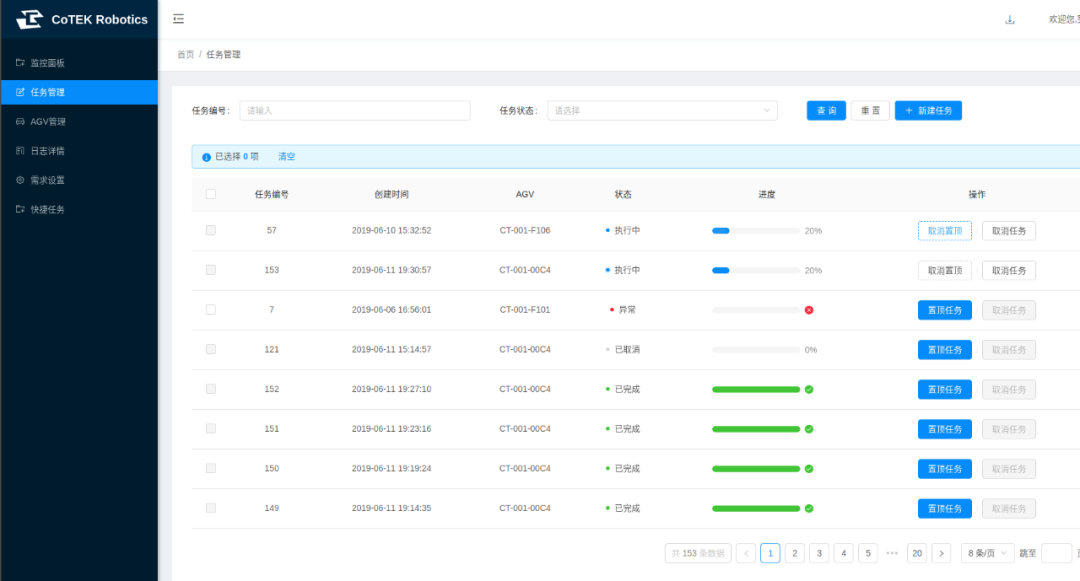Collapse the sidebar with the menu fold icon

(x=178, y=19)
